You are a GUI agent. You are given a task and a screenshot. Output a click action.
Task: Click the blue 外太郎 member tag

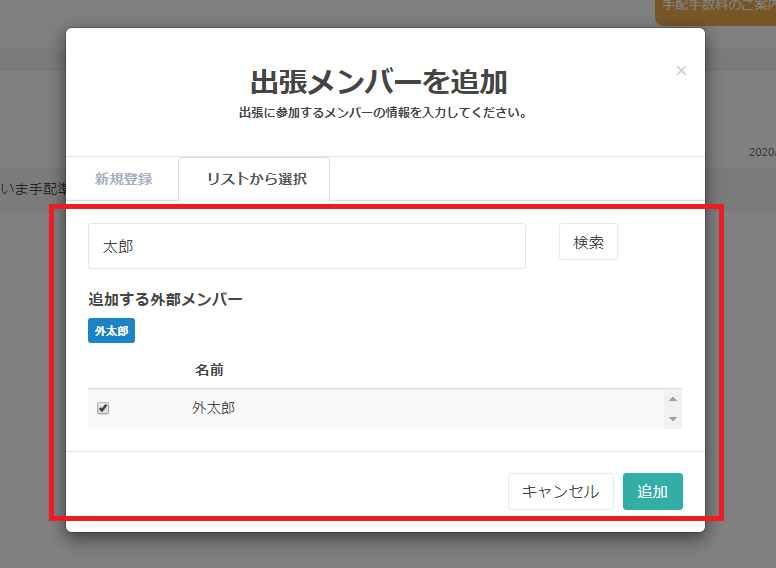click(x=111, y=331)
